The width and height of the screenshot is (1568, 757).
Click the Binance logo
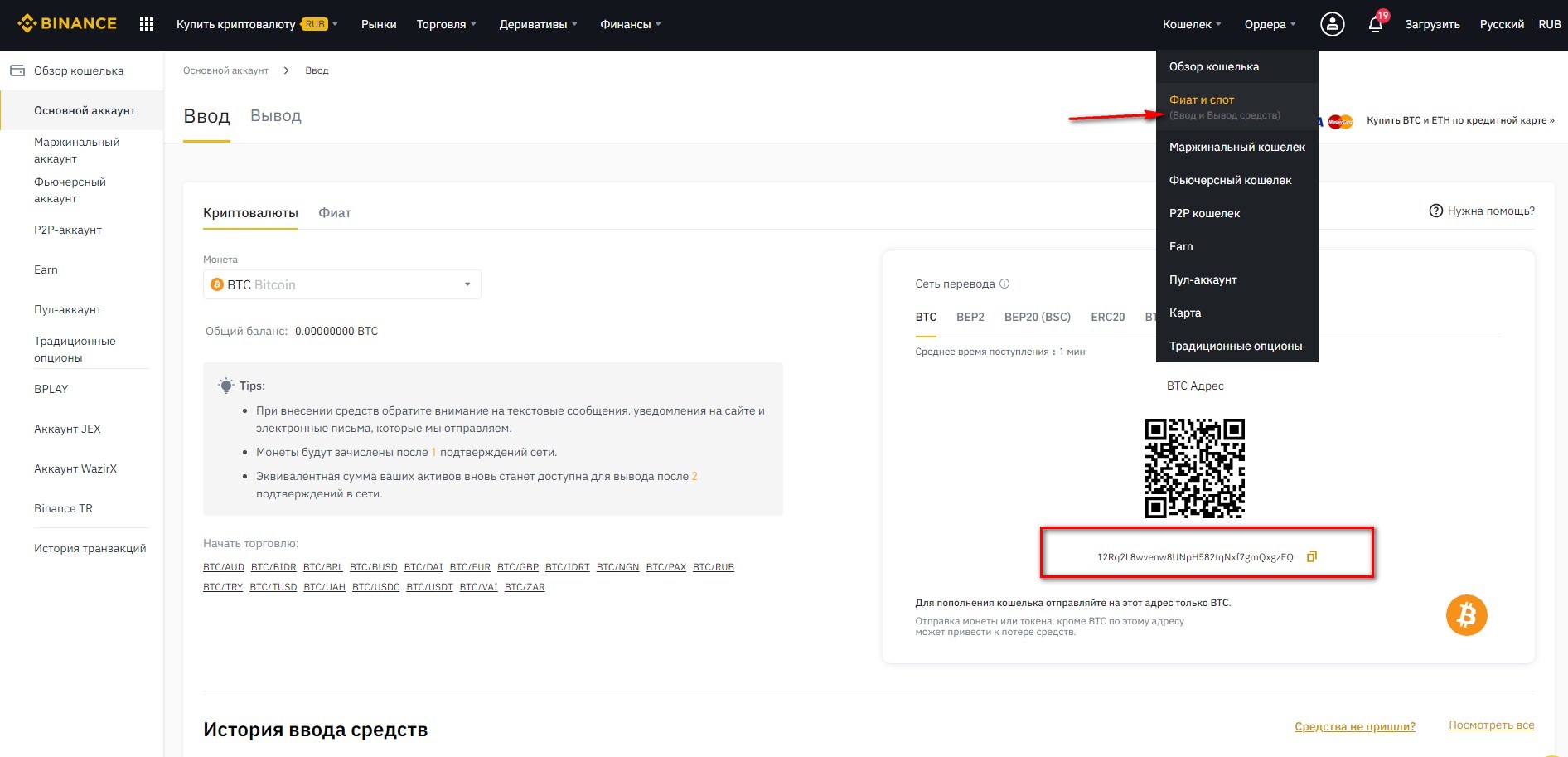(67, 24)
